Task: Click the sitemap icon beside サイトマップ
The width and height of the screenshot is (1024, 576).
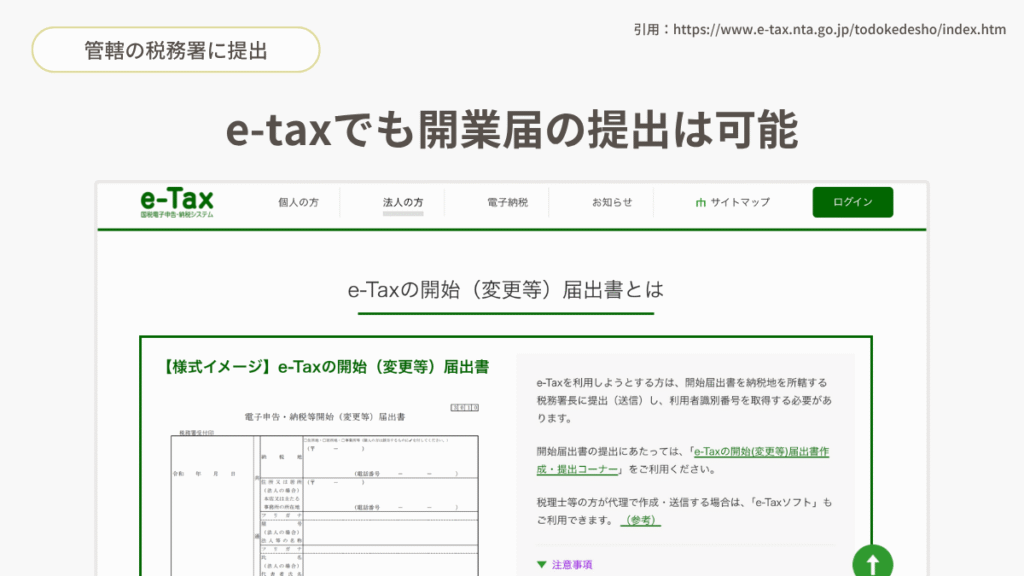Action: tap(701, 202)
